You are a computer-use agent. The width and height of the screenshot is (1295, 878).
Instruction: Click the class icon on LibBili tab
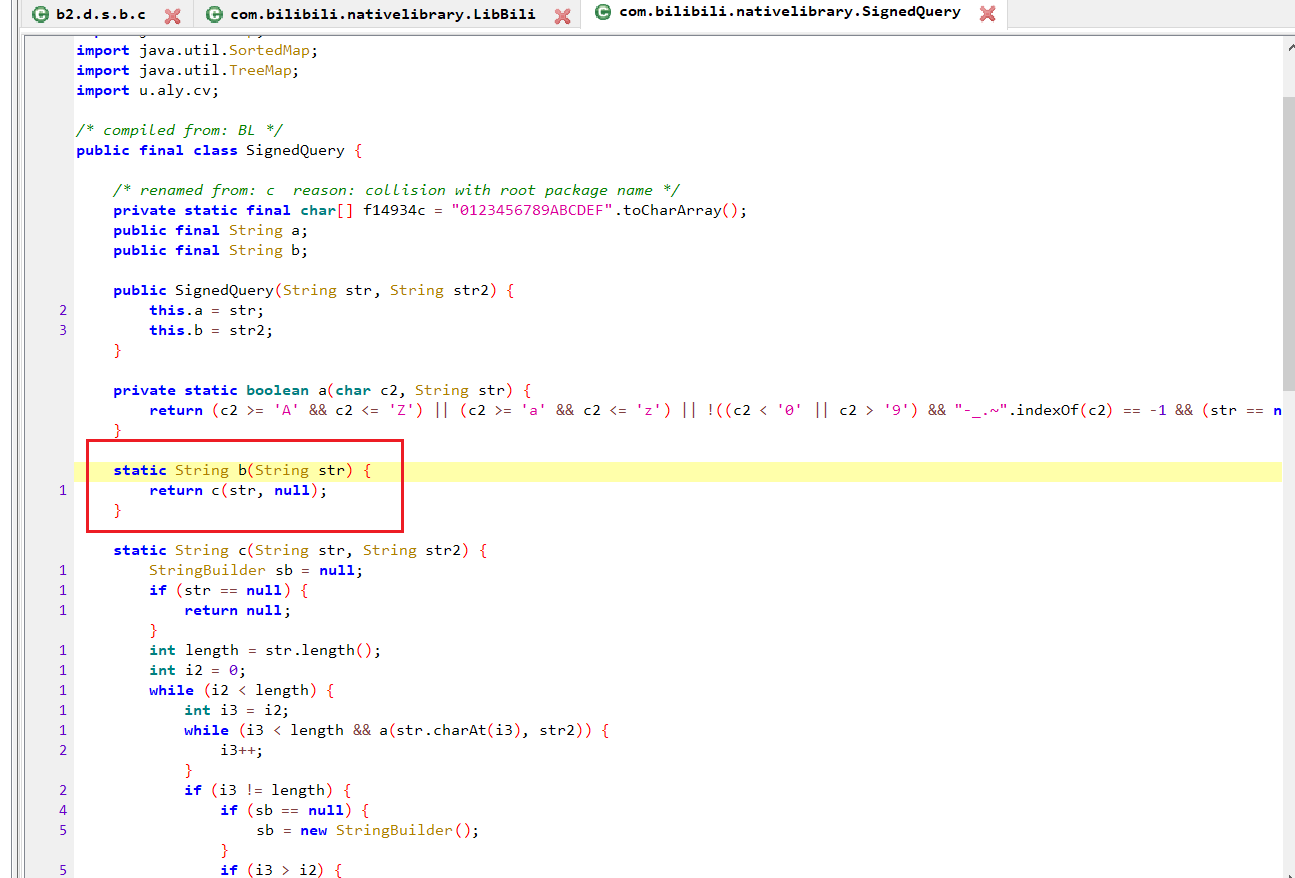tap(214, 15)
